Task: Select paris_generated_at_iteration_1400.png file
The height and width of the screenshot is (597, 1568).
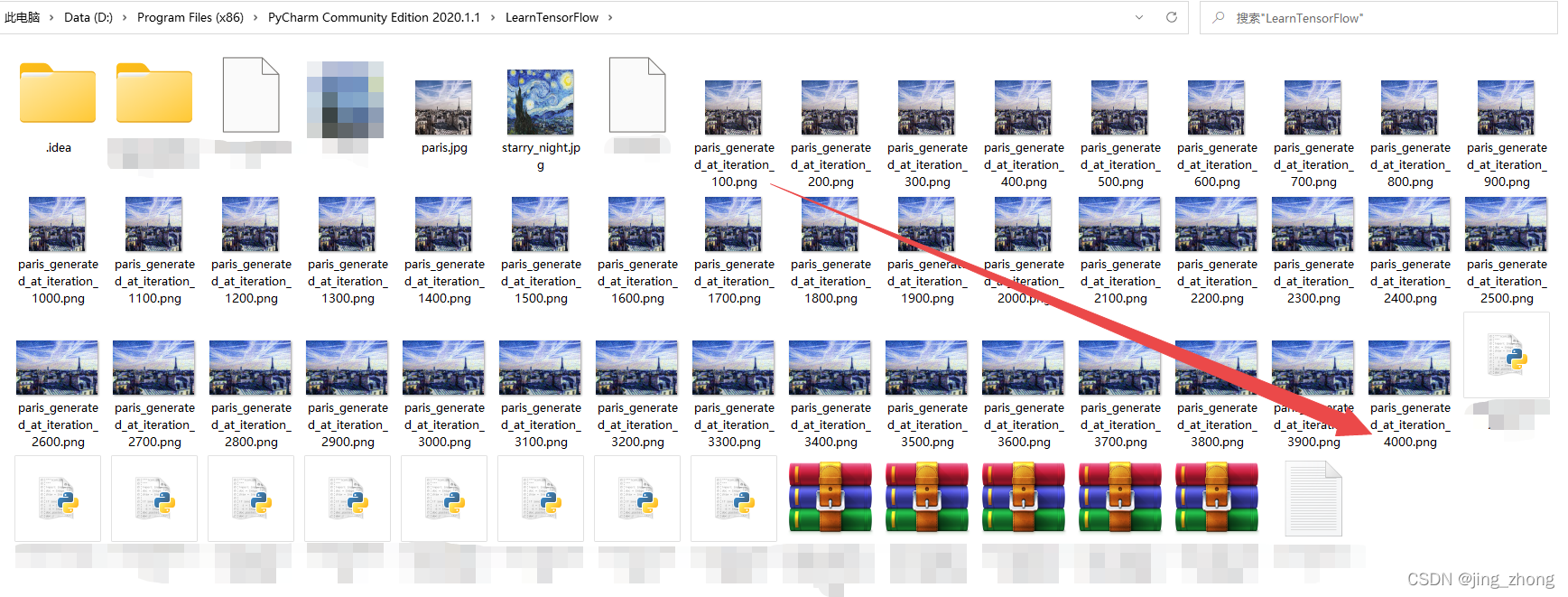Action: [x=444, y=251]
